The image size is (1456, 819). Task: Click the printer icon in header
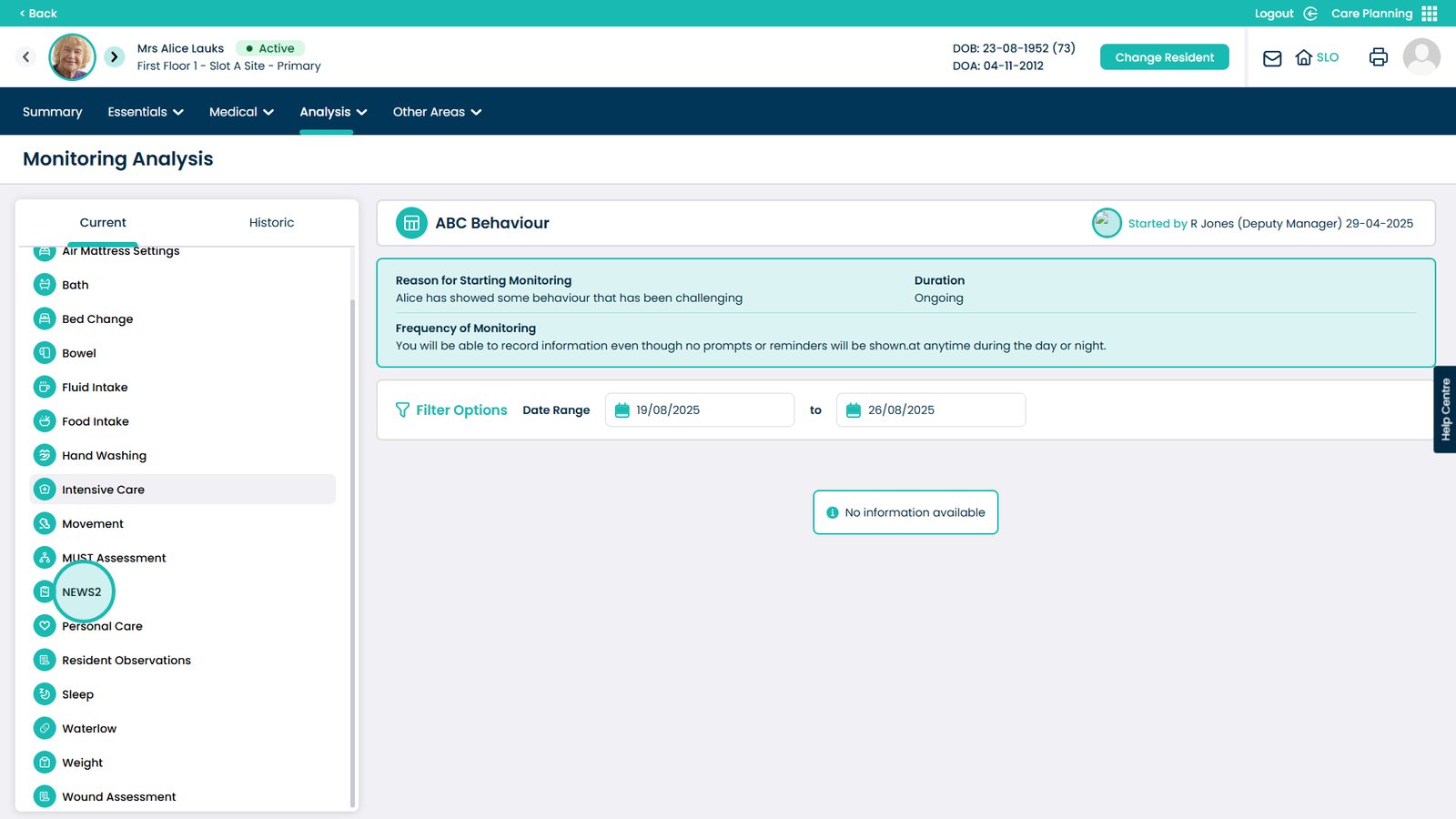click(1378, 57)
